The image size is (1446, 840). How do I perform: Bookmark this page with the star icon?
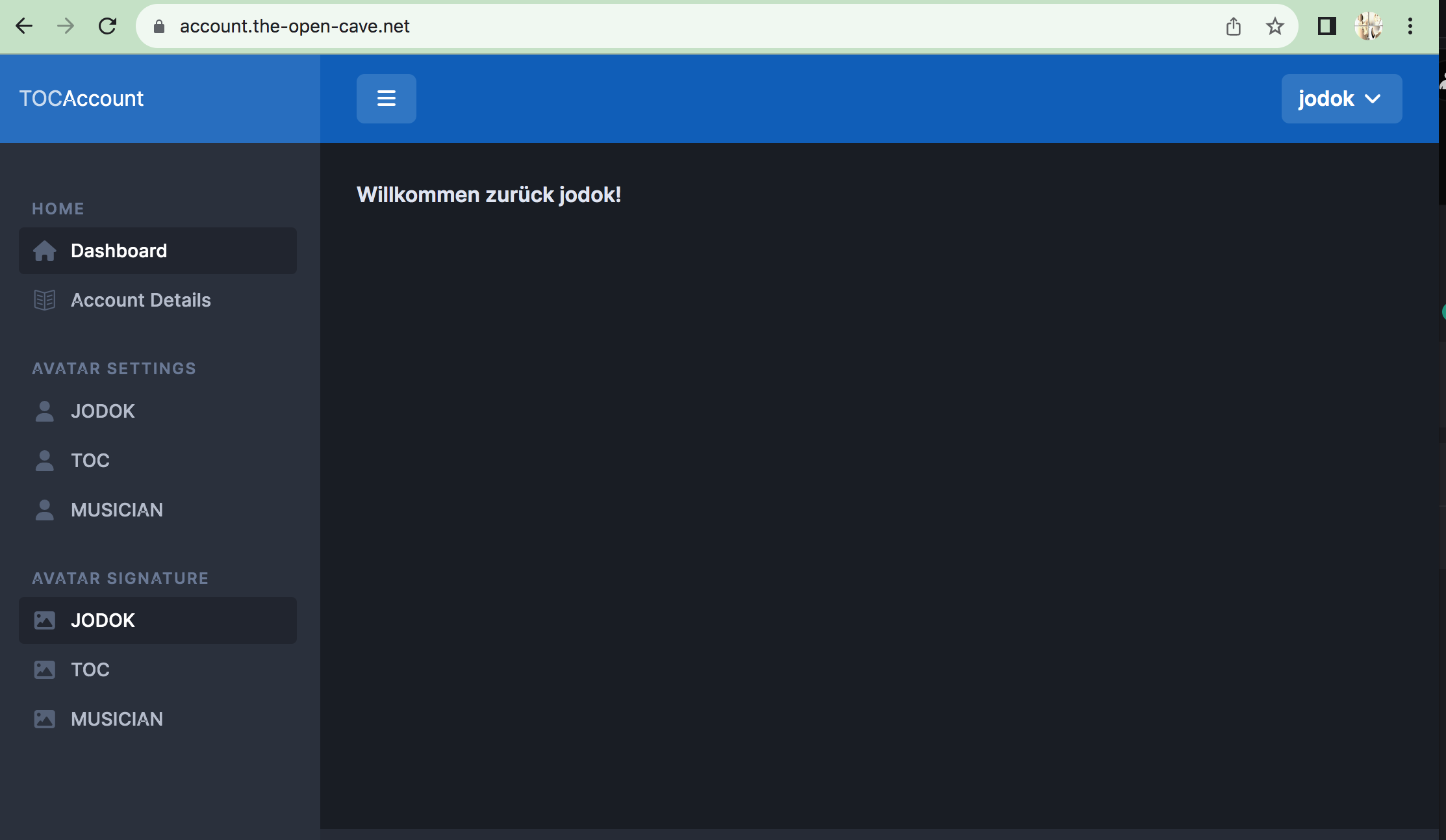[x=1275, y=26]
